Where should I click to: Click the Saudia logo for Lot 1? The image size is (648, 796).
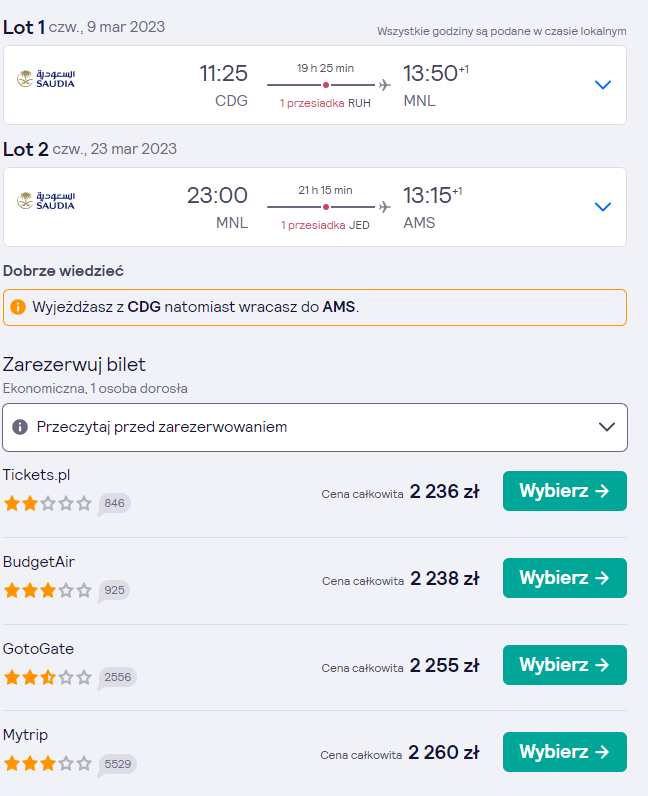click(x=46, y=79)
